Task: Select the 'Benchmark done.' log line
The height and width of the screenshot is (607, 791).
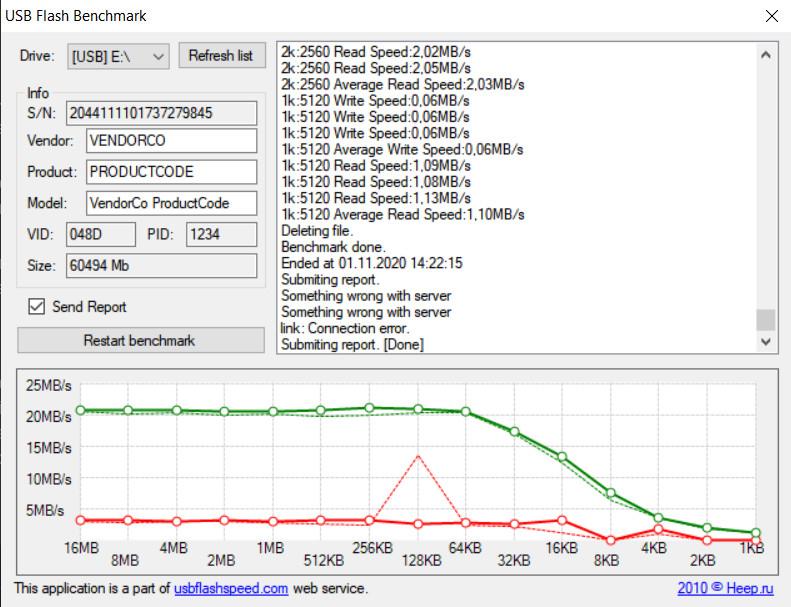Action: click(x=333, y=247)
